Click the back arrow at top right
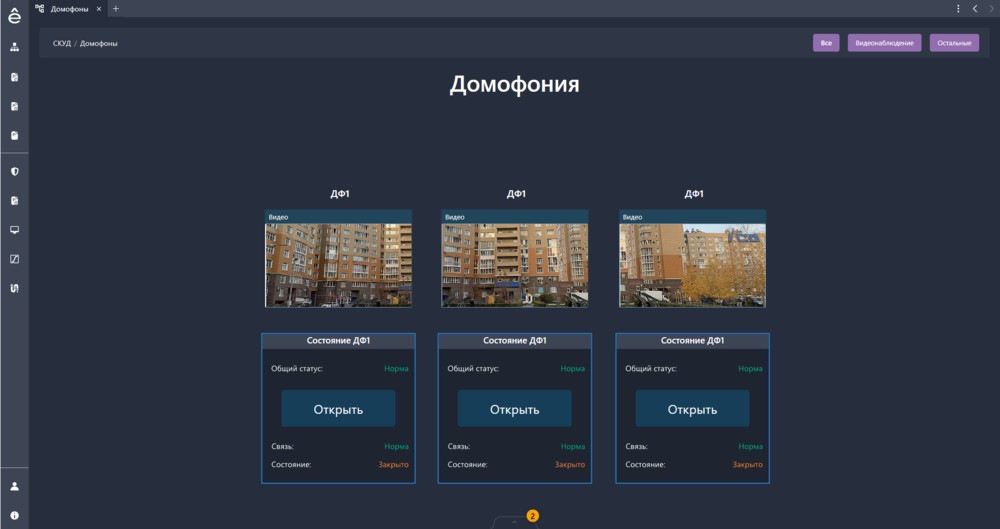1000x529 pixels. click(975, 9)
